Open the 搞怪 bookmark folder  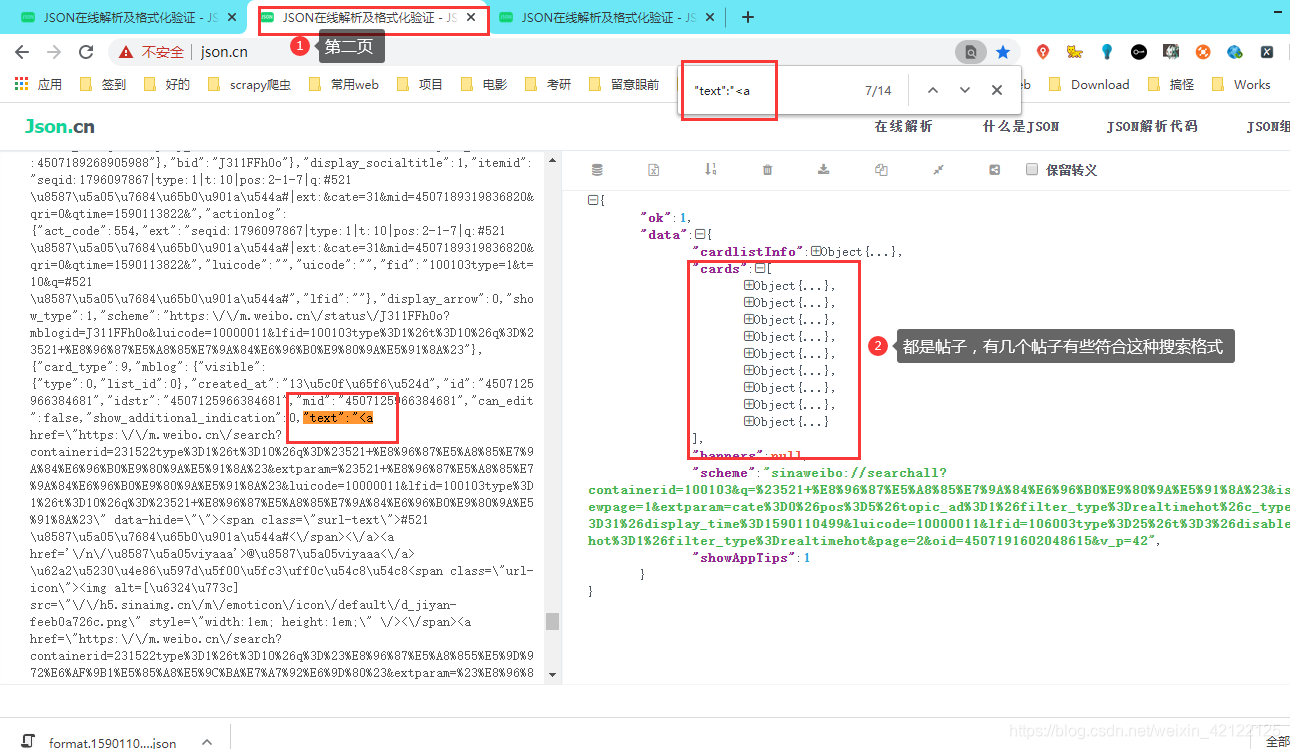pos(1171,84)
